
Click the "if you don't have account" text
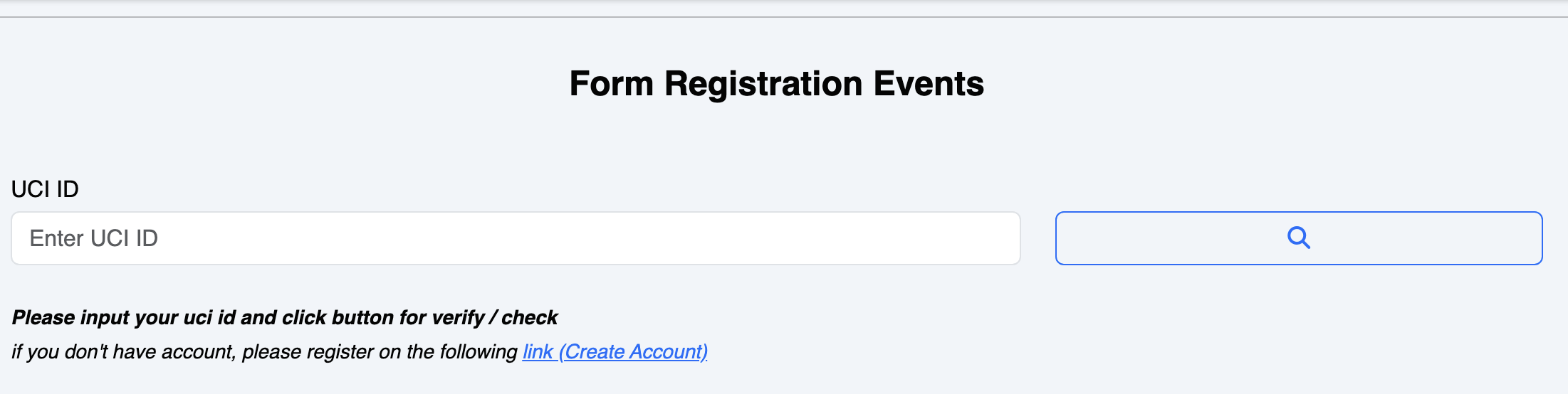[x=264, y=352]
